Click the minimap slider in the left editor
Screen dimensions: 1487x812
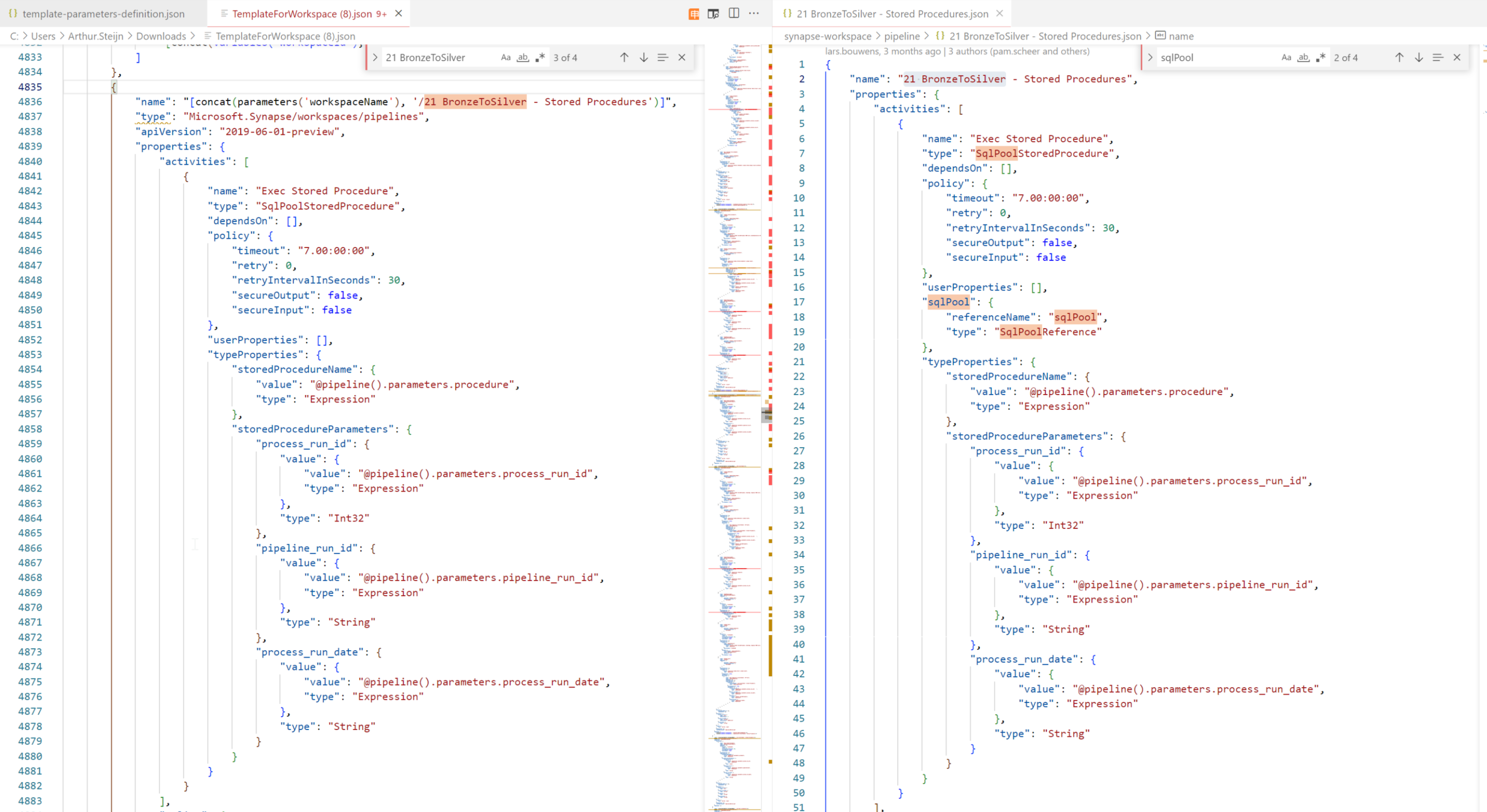click(x=766, y=415)
